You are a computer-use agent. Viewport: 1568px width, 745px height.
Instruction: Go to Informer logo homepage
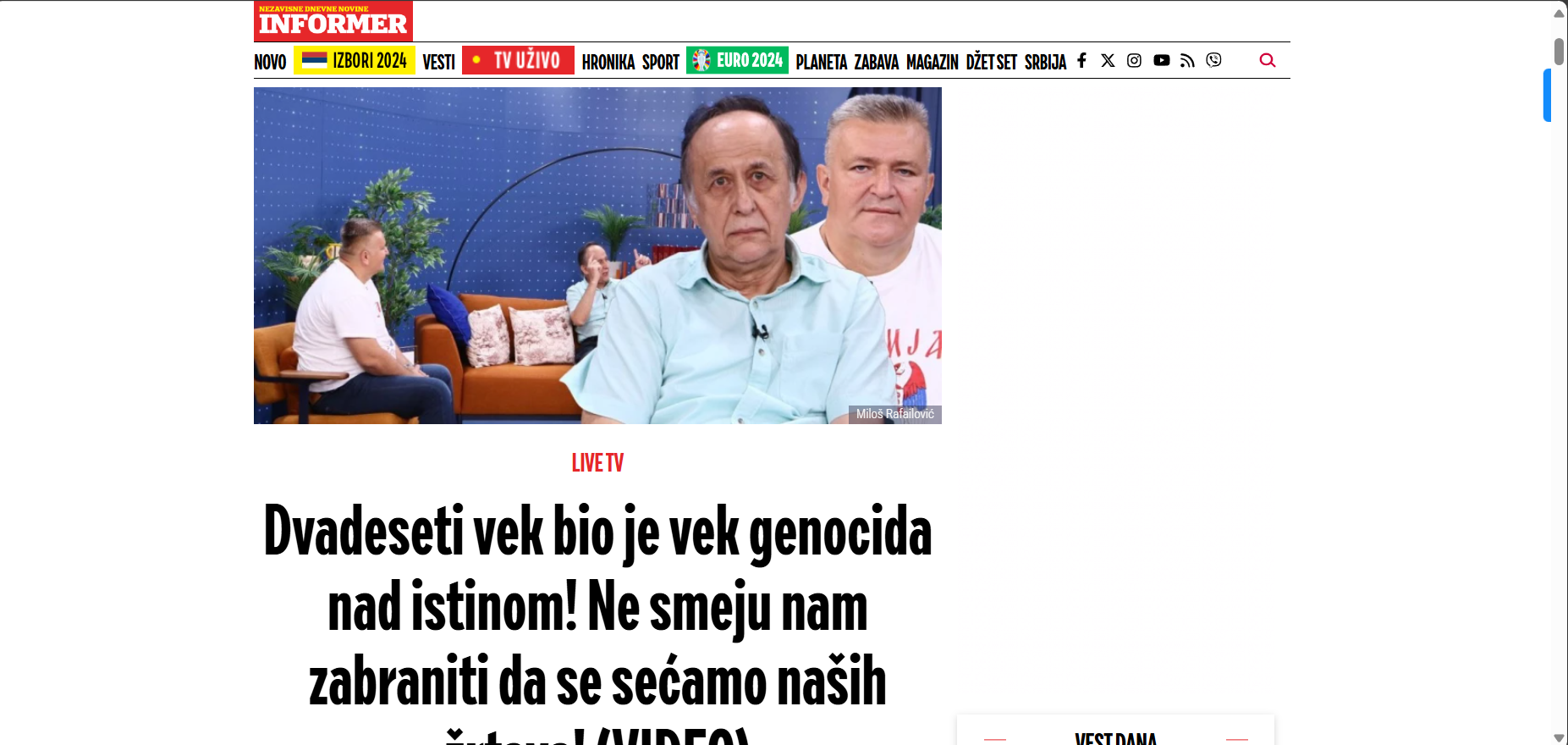pos(333,21)
